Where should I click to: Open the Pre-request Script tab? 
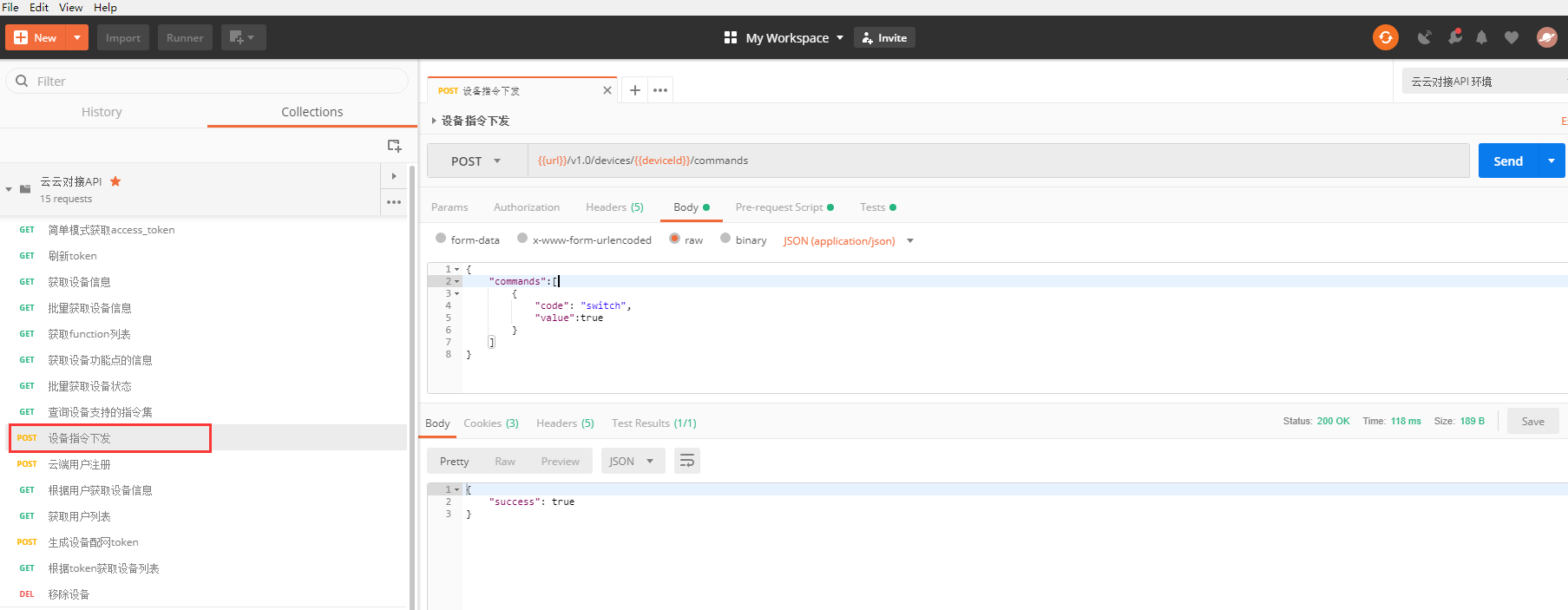click(778, 207)
